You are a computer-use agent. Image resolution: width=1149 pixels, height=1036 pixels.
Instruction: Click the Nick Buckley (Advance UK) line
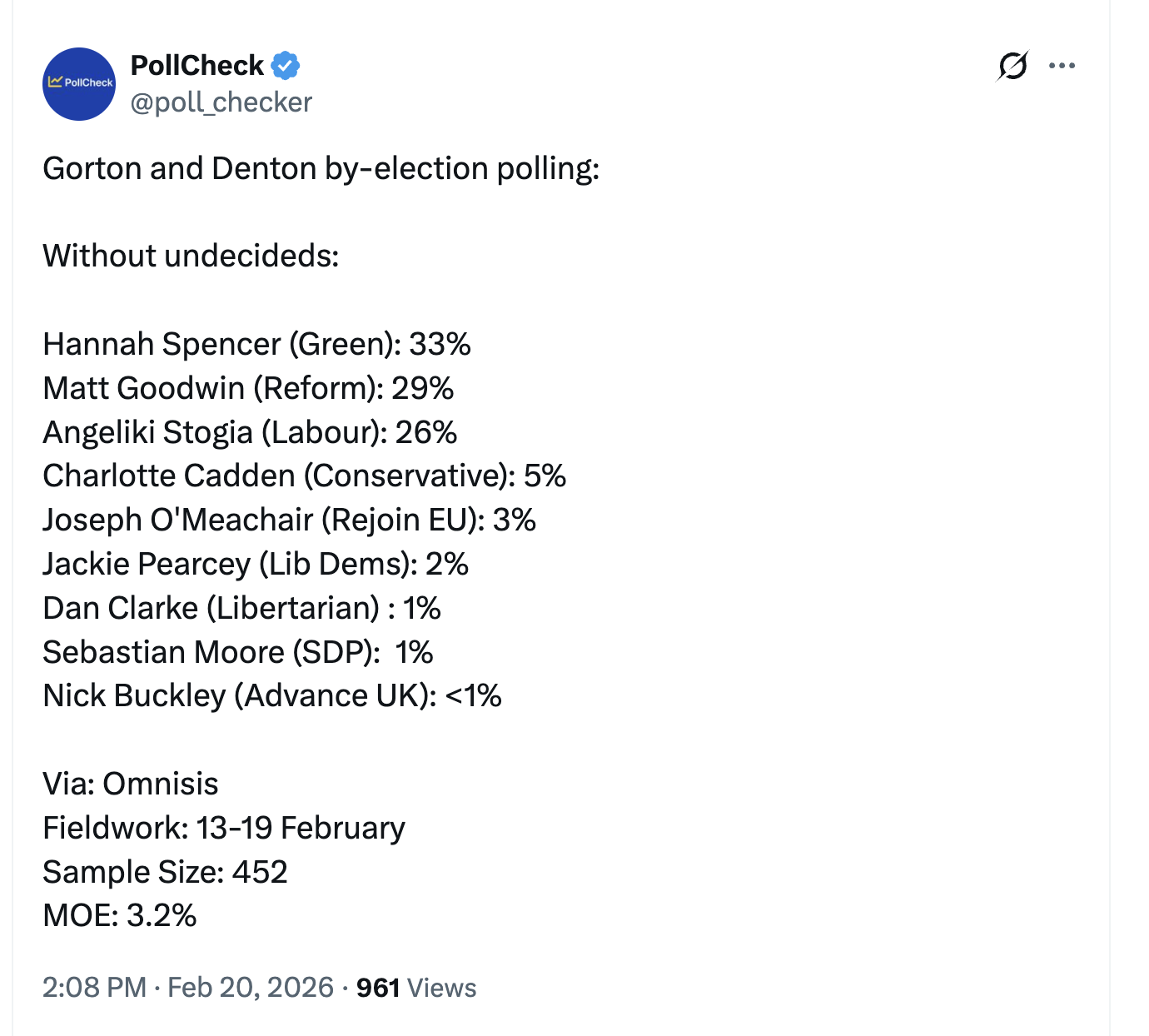click(x=272, y=695)
